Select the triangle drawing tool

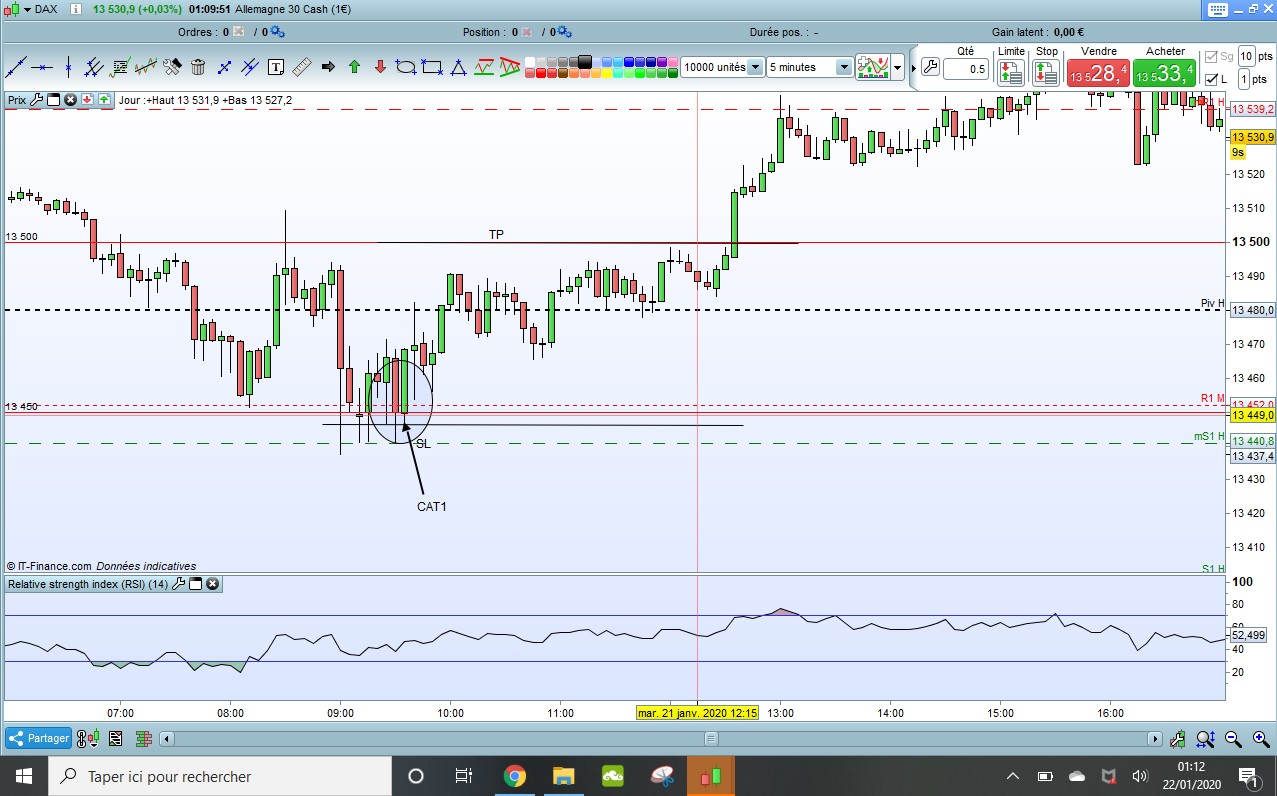[x=458, y=67]
